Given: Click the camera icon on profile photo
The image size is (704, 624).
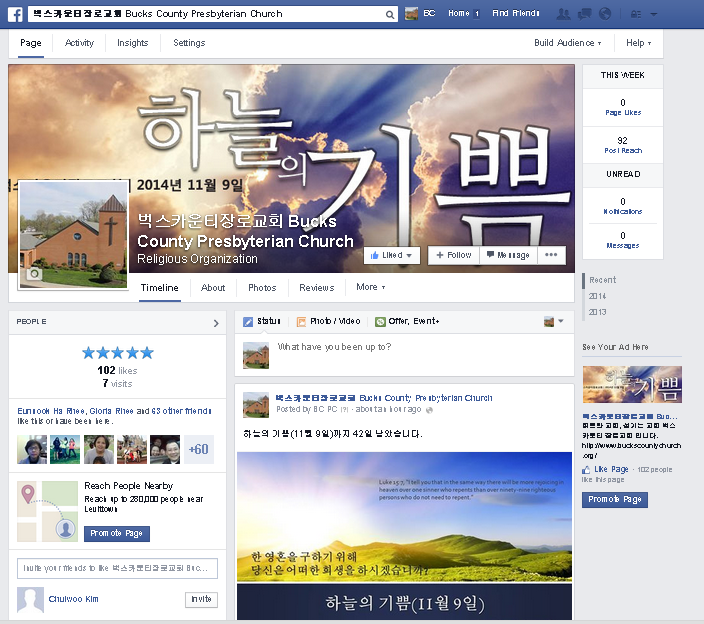Looking at the screenshot, I should [x=34, y=273].
